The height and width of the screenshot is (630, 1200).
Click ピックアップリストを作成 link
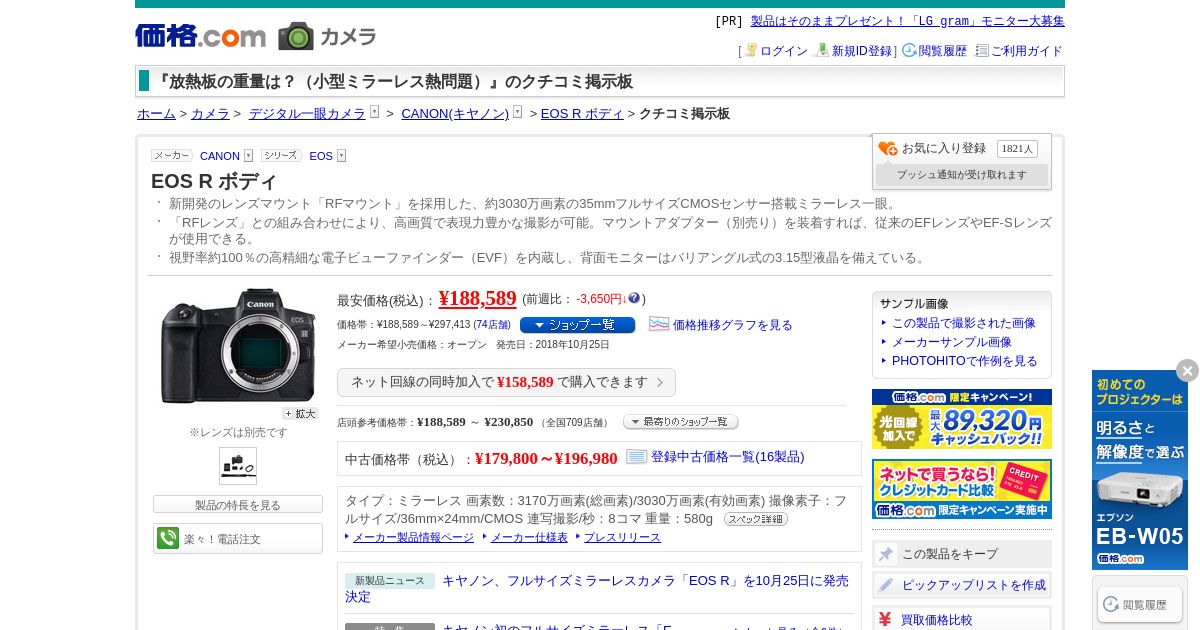[974, 585]
